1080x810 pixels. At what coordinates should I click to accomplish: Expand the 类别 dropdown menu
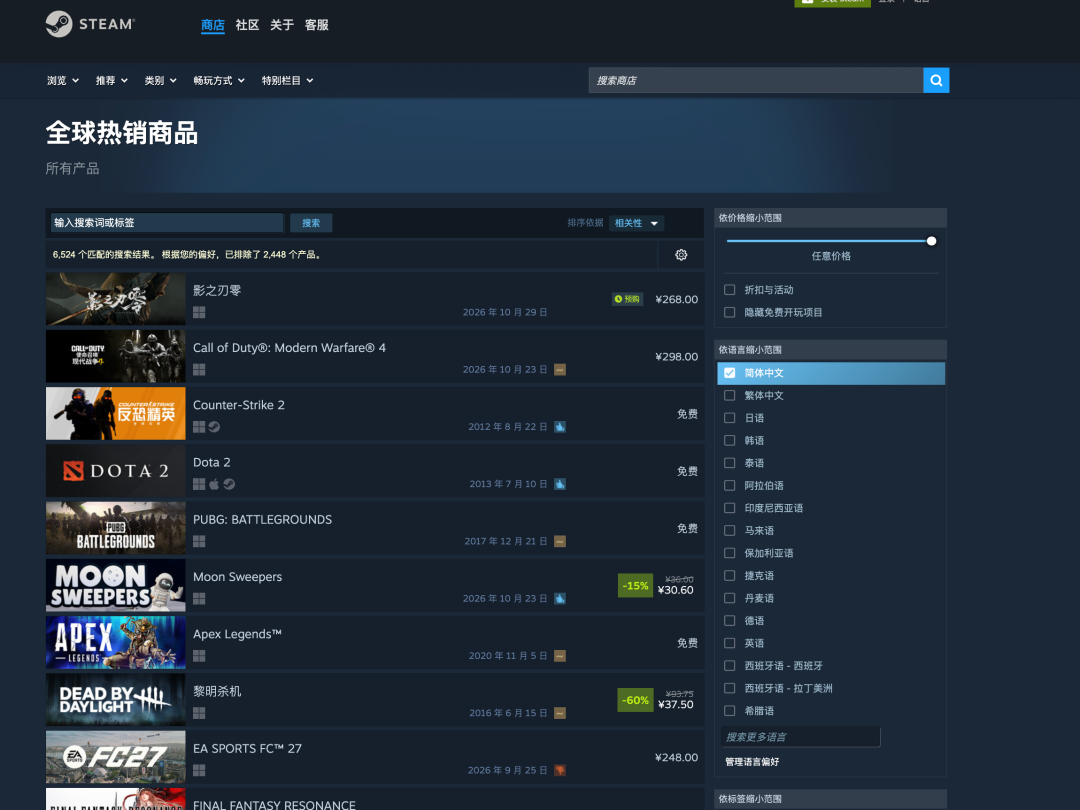[160, 81]
